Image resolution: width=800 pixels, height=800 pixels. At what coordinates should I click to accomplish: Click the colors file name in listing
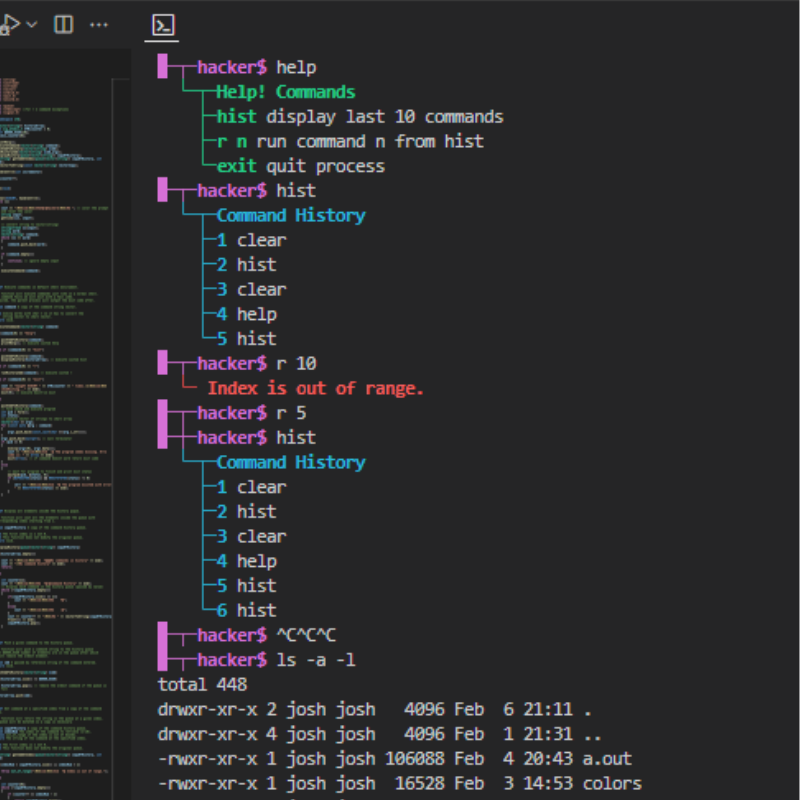click(611, 783)
